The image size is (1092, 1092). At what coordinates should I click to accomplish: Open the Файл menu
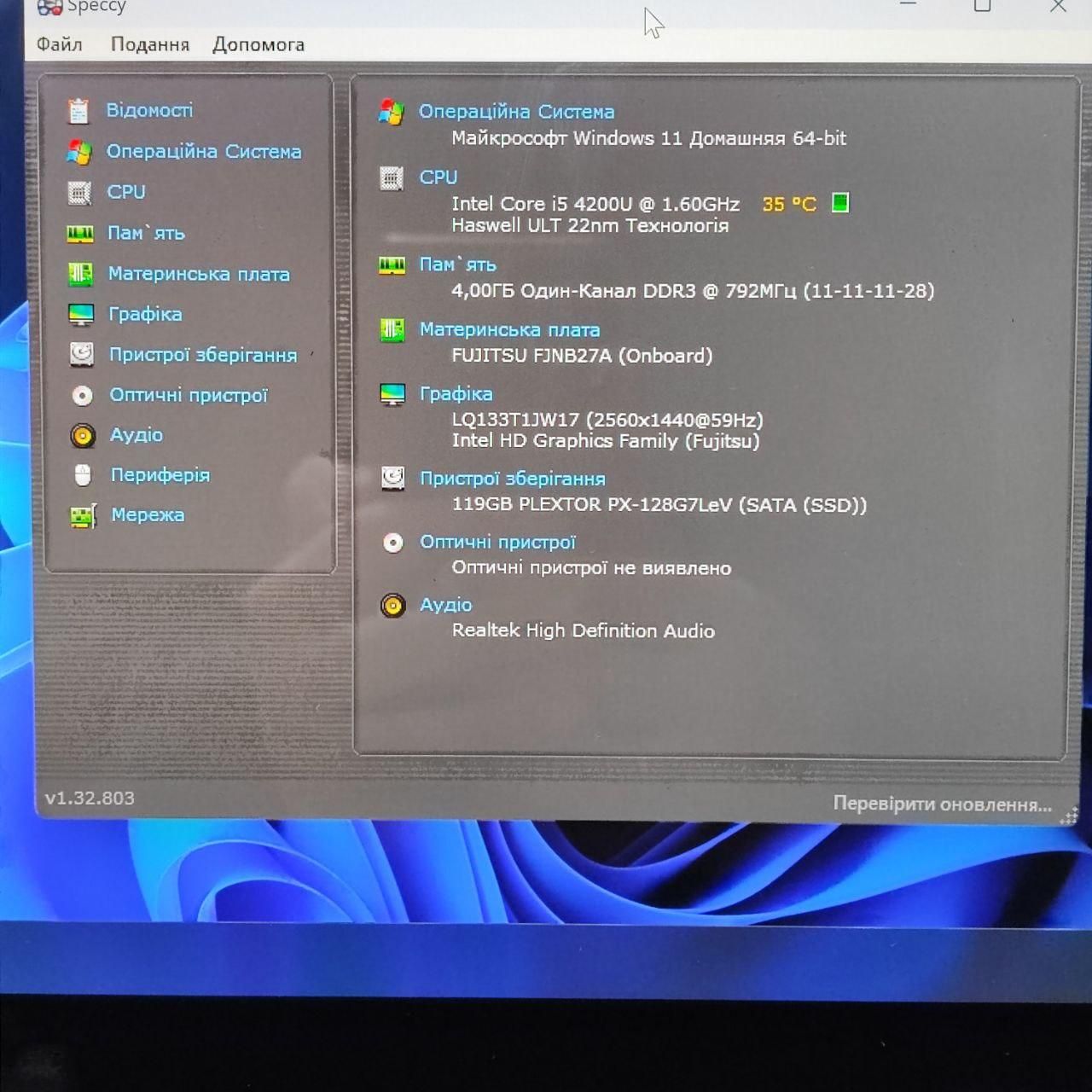[59, 44]
